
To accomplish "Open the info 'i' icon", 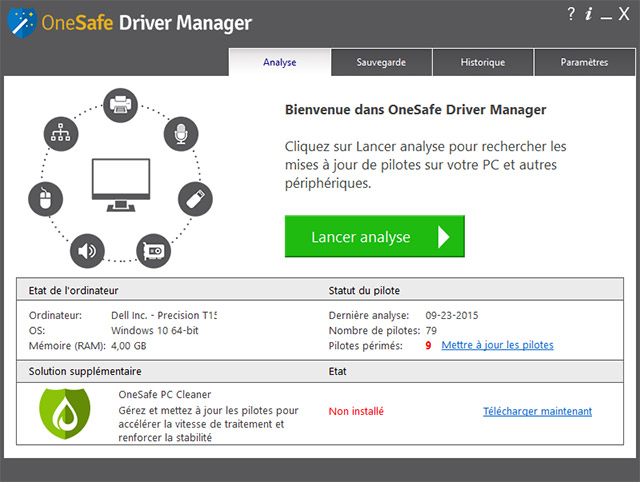I will (x=588, y=14).
